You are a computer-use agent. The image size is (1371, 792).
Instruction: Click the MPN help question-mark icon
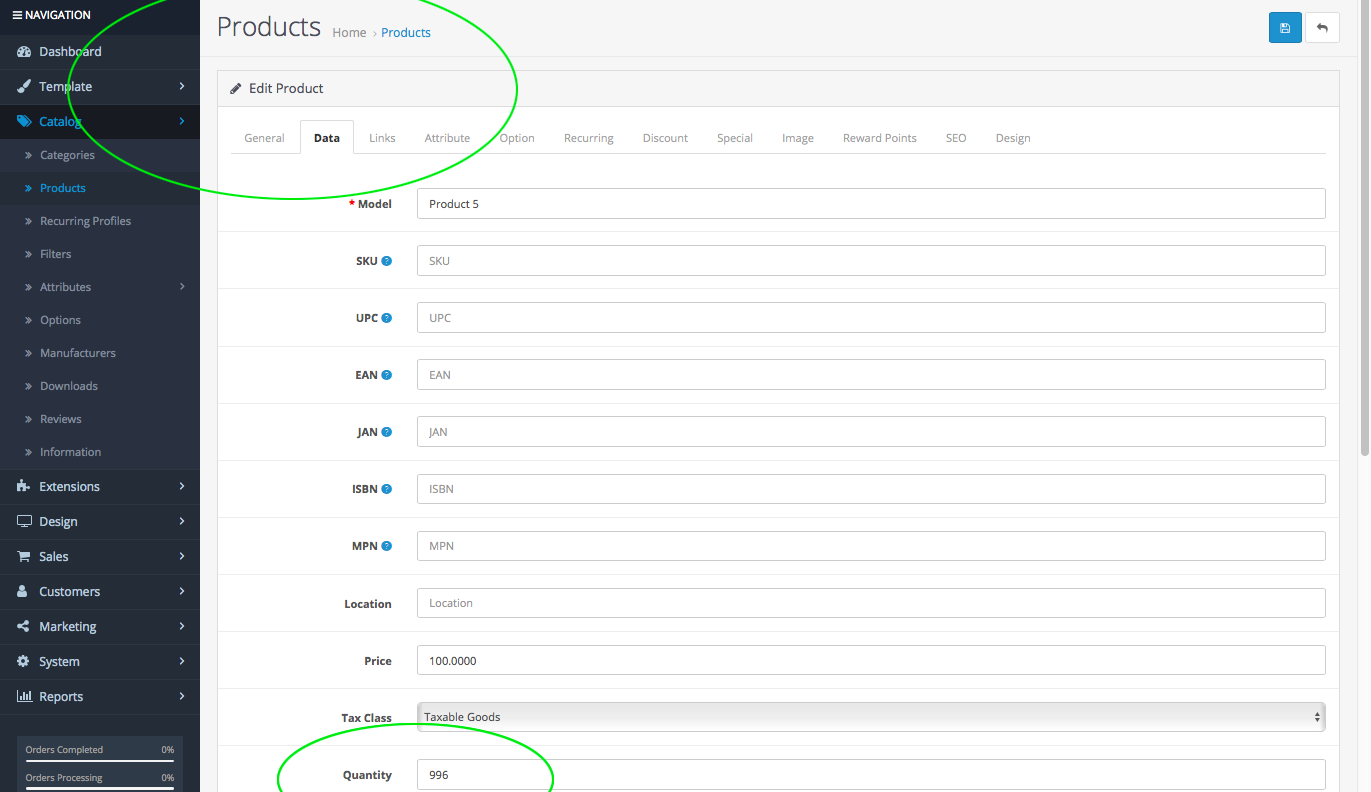387,546
